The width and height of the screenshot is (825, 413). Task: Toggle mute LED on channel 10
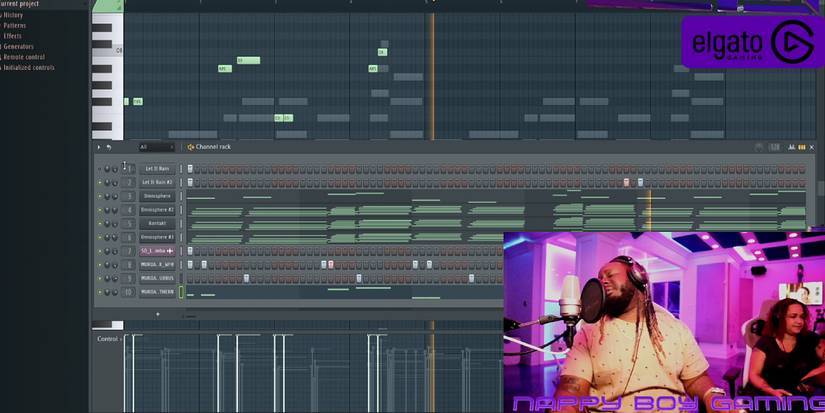[99, 293]
